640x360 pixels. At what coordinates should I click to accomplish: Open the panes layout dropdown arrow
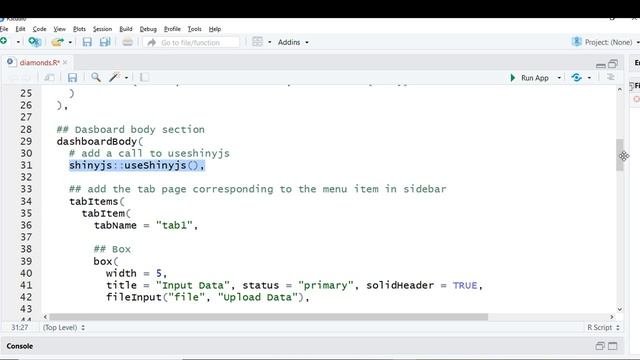269,42
